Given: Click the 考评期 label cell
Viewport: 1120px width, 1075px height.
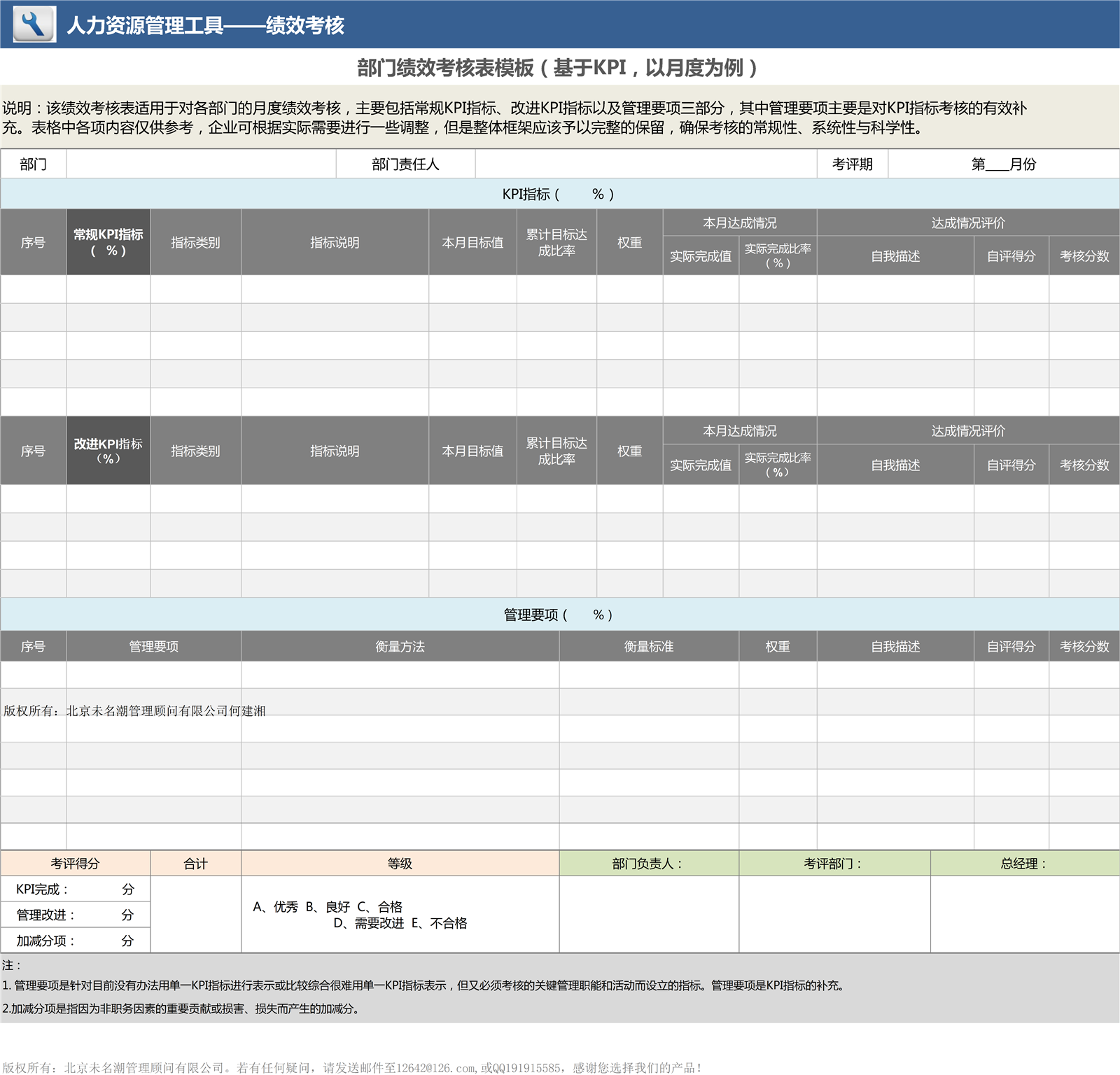Looking at the screenshot, I should [852, 164].
